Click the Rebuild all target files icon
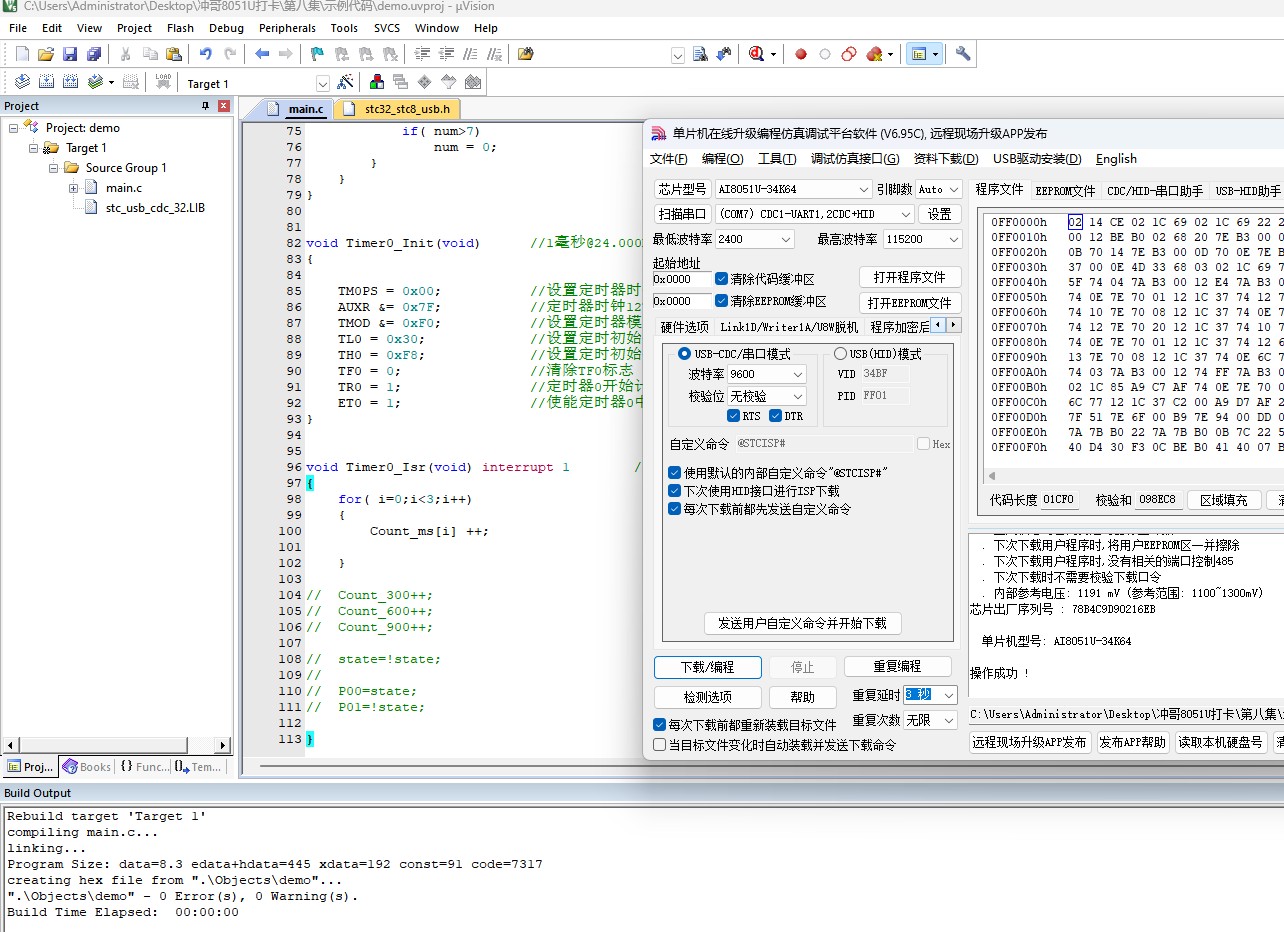 pyautogui.click(x=71, y=83)
